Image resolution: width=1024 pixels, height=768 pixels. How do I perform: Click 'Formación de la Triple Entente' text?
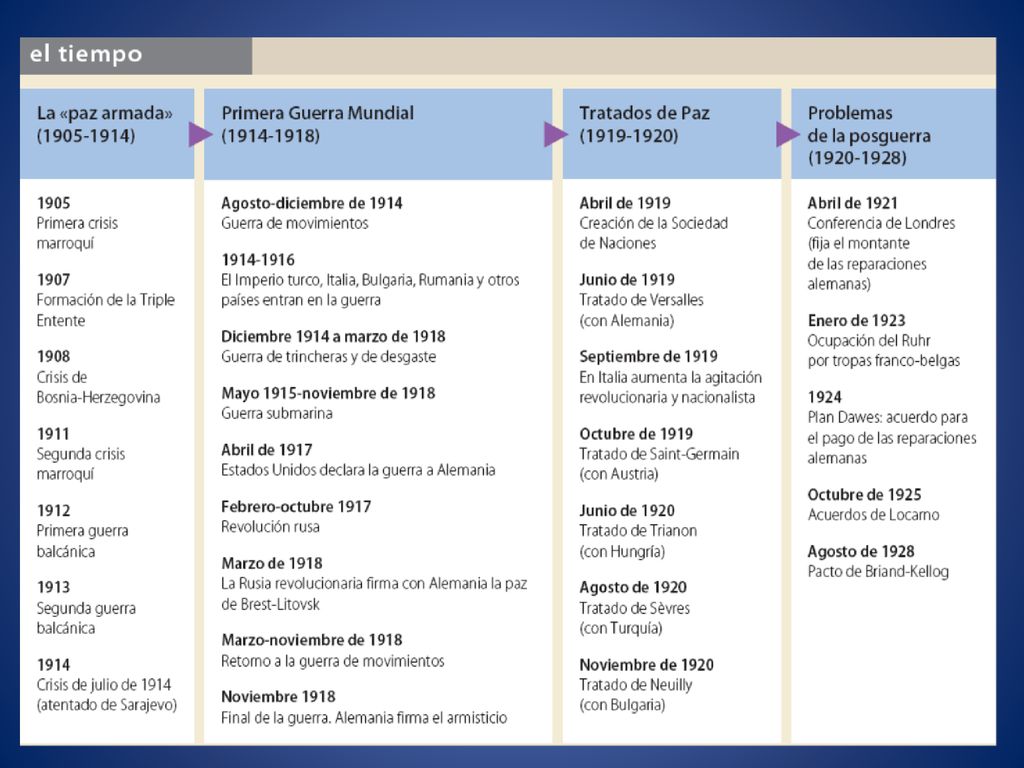coord(106,310)
